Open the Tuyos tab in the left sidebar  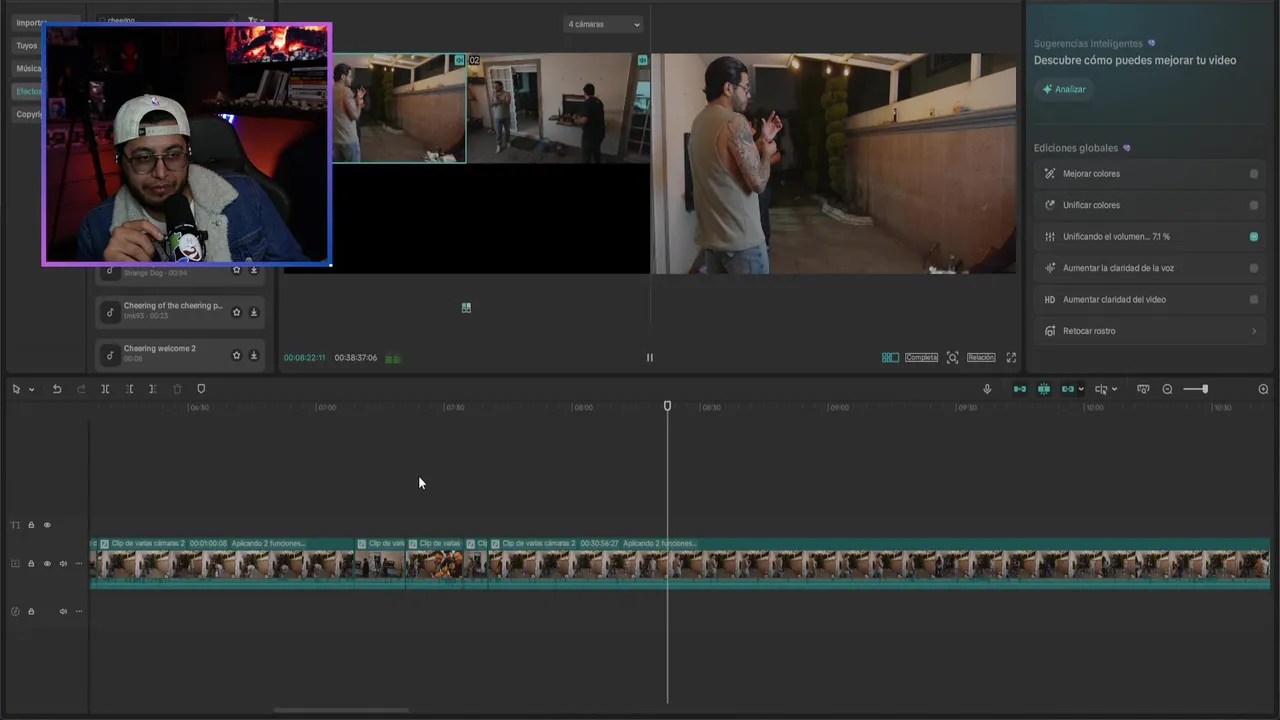pyautogui.click(x=26, y=45)
